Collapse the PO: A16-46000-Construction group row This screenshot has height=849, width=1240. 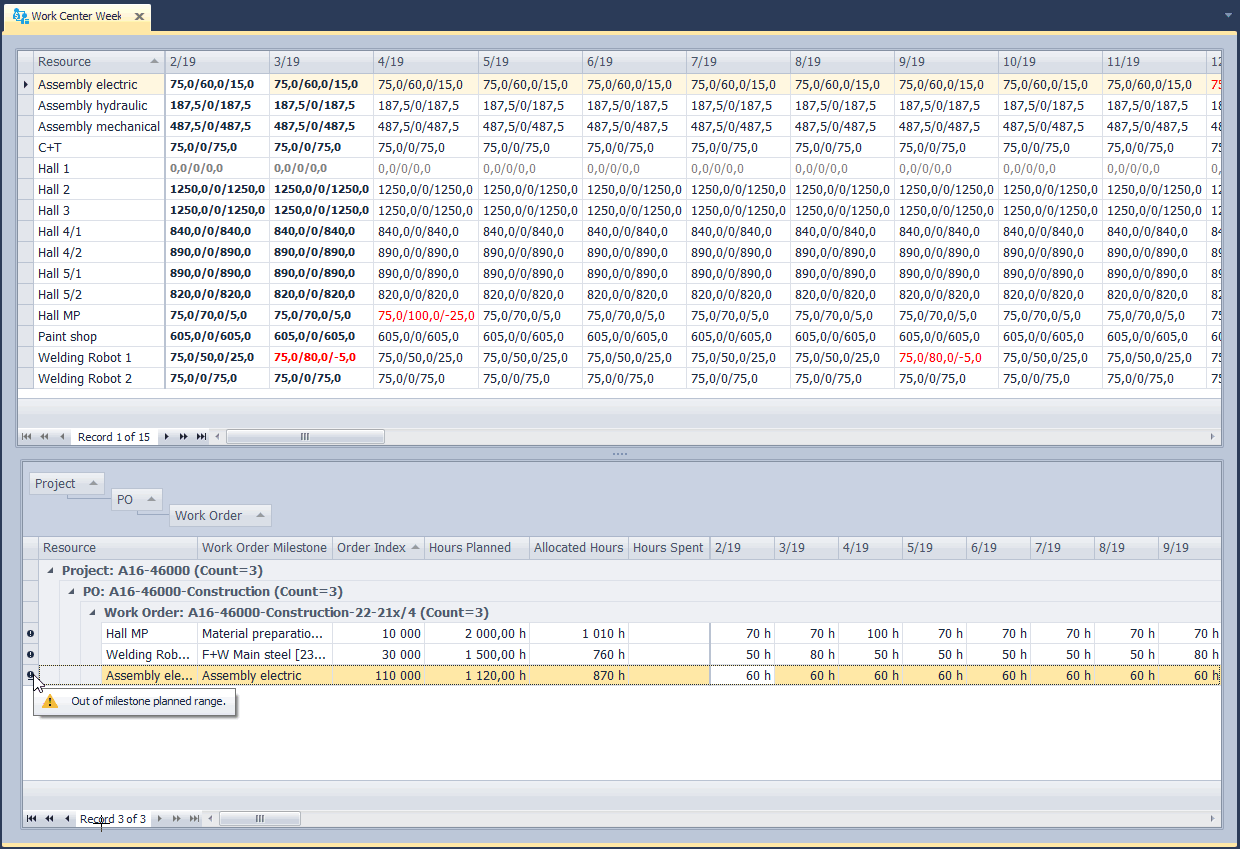tap(71, 592)
